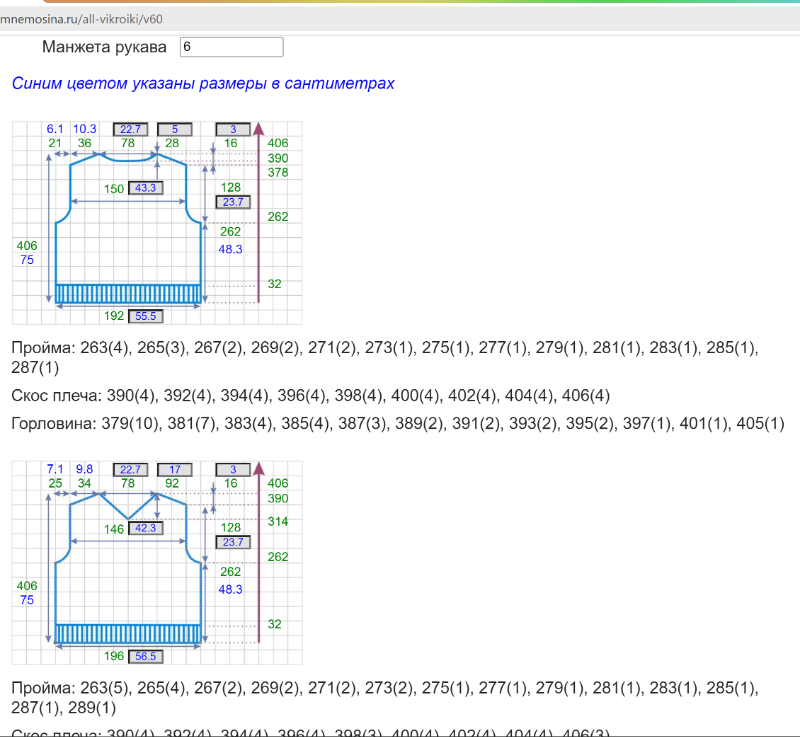Click the purple direction arrow in V-neck diagram

point(259,550)
